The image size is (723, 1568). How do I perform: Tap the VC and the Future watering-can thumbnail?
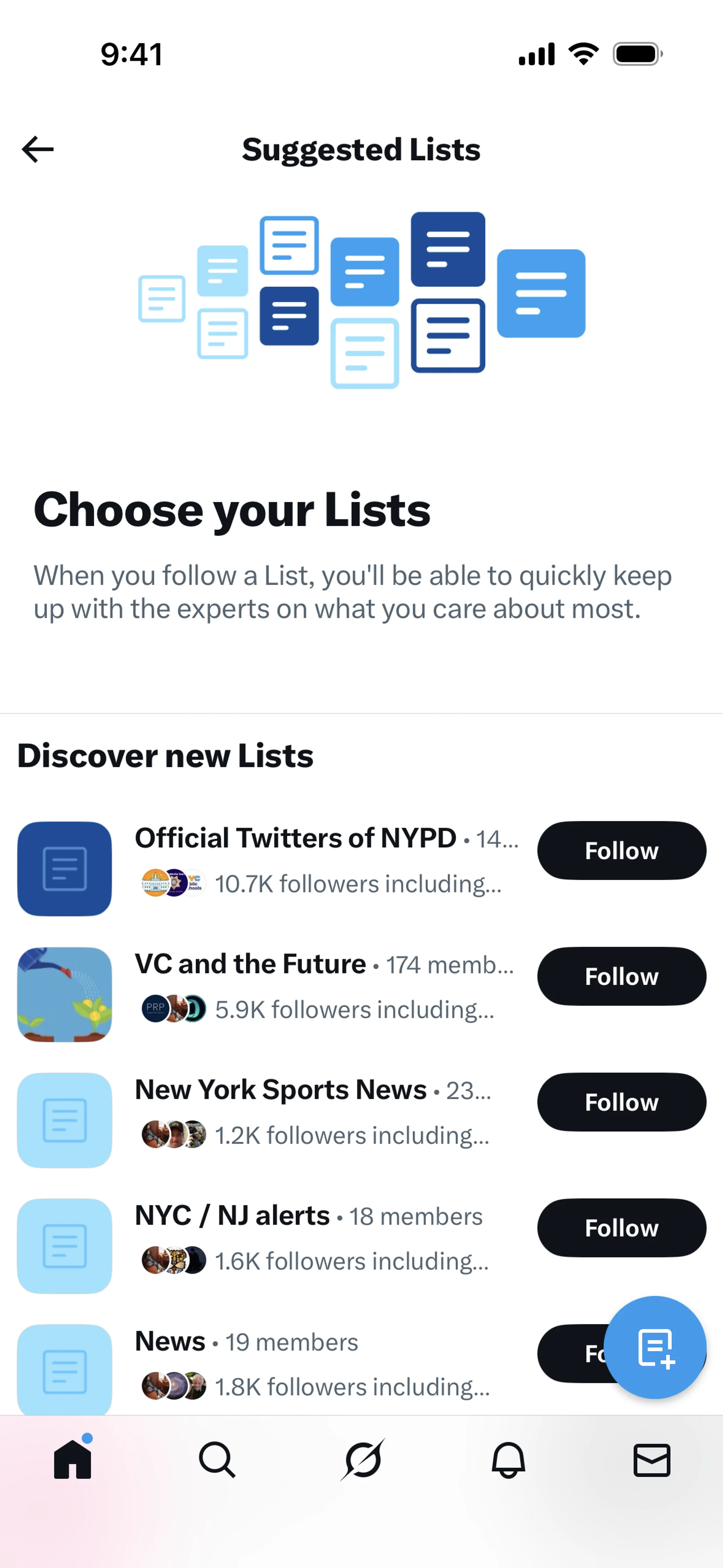pos(64,994)
